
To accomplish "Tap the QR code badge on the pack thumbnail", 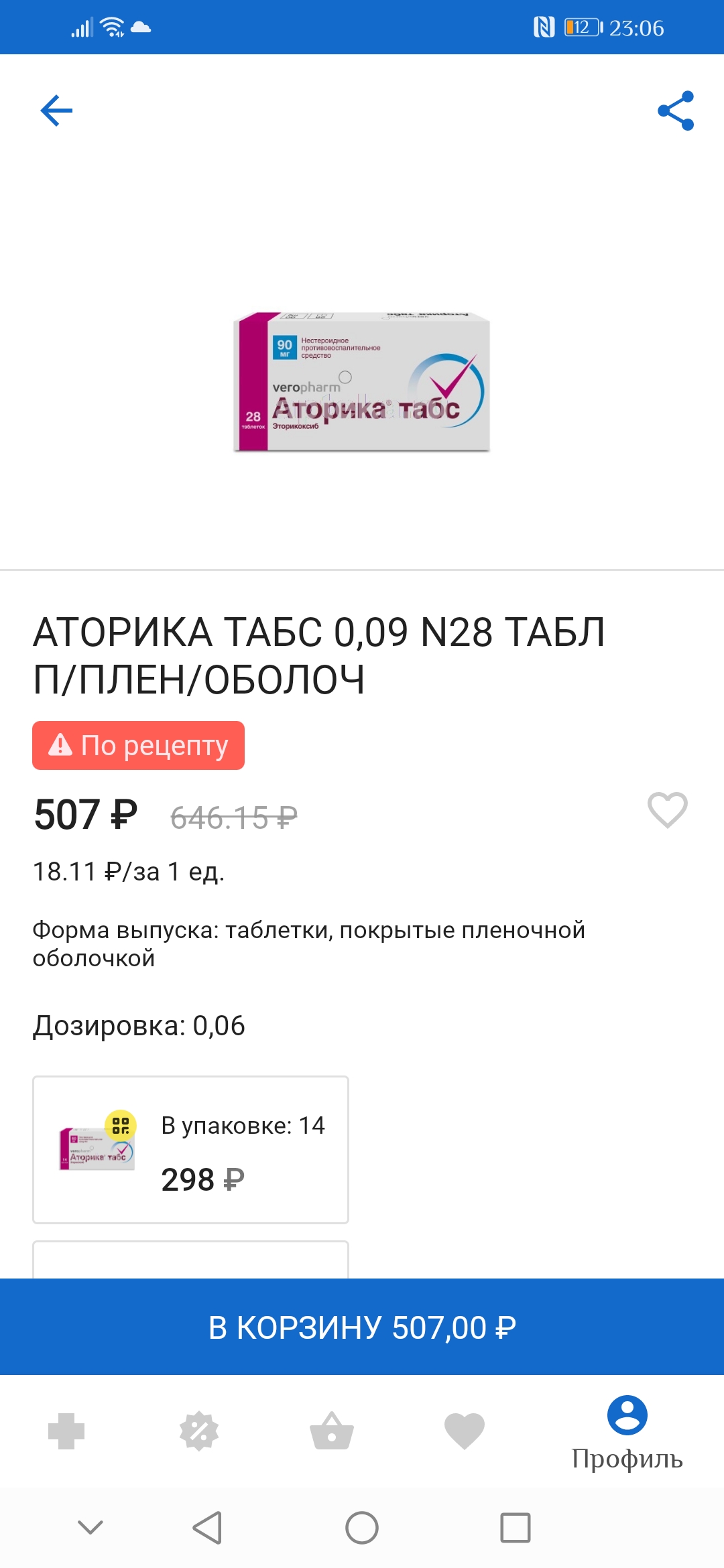I will point(121,1125).
